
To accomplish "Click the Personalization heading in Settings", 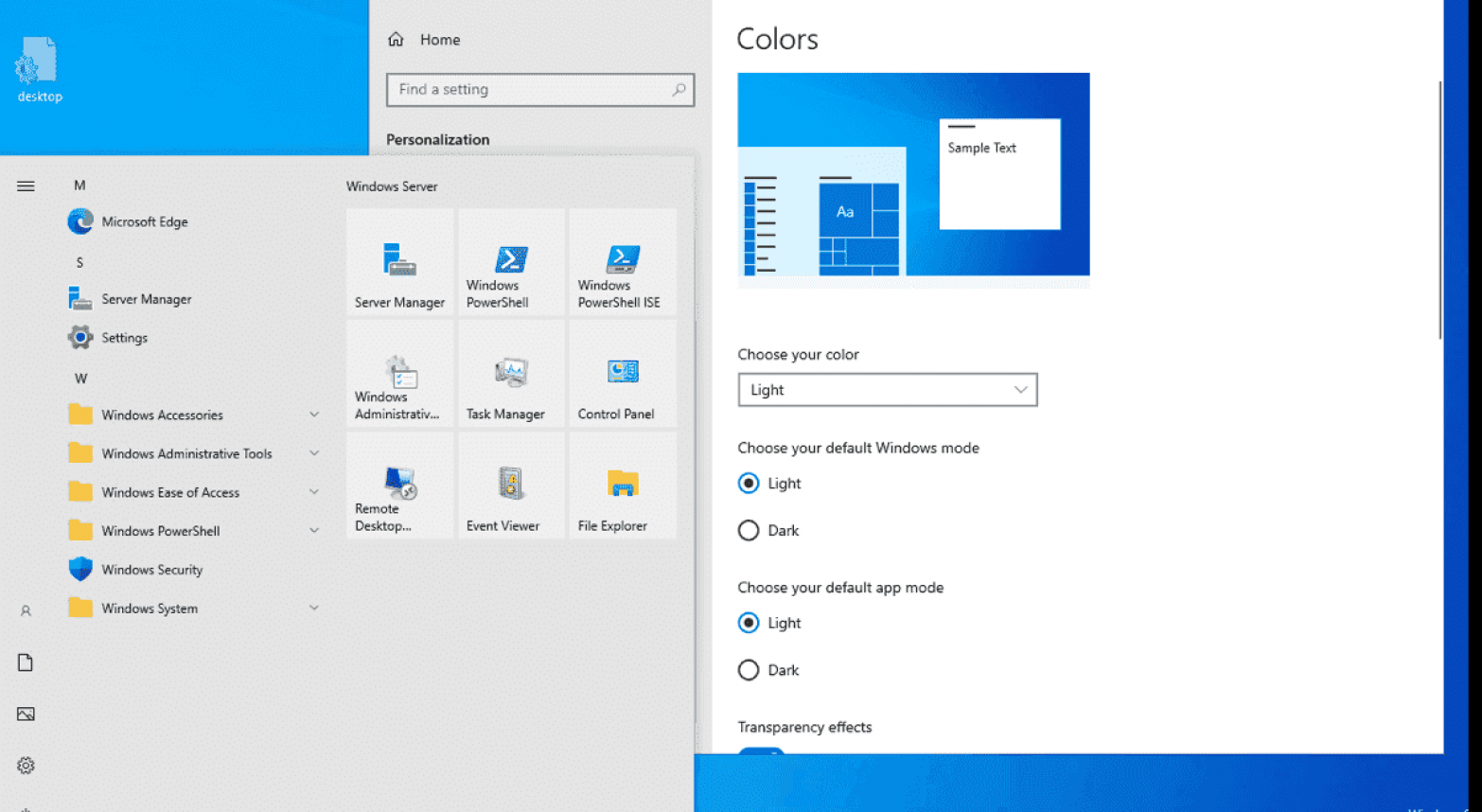I will tap(438, 140).
